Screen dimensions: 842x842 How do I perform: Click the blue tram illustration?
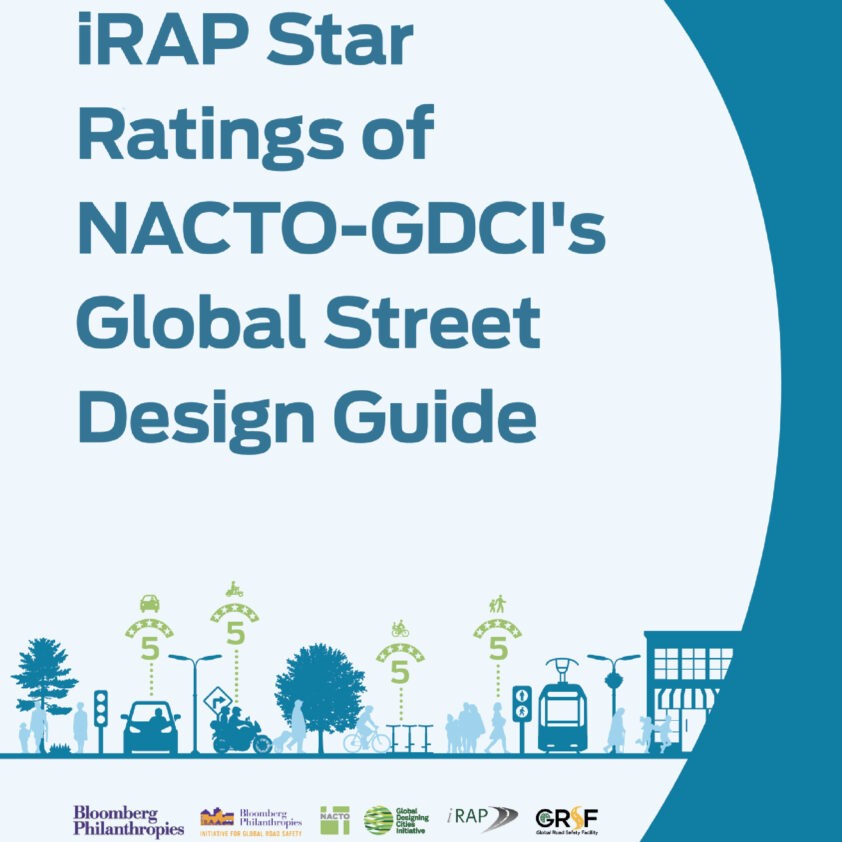[562, 706]
